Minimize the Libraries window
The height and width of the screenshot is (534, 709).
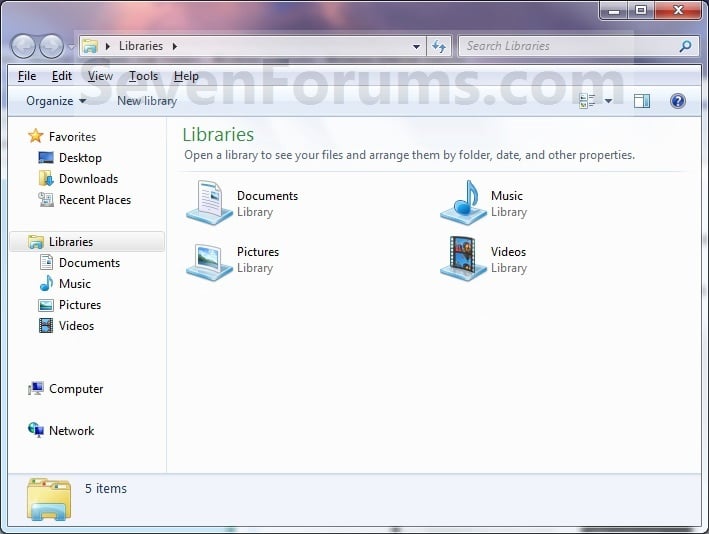point(614,10)
